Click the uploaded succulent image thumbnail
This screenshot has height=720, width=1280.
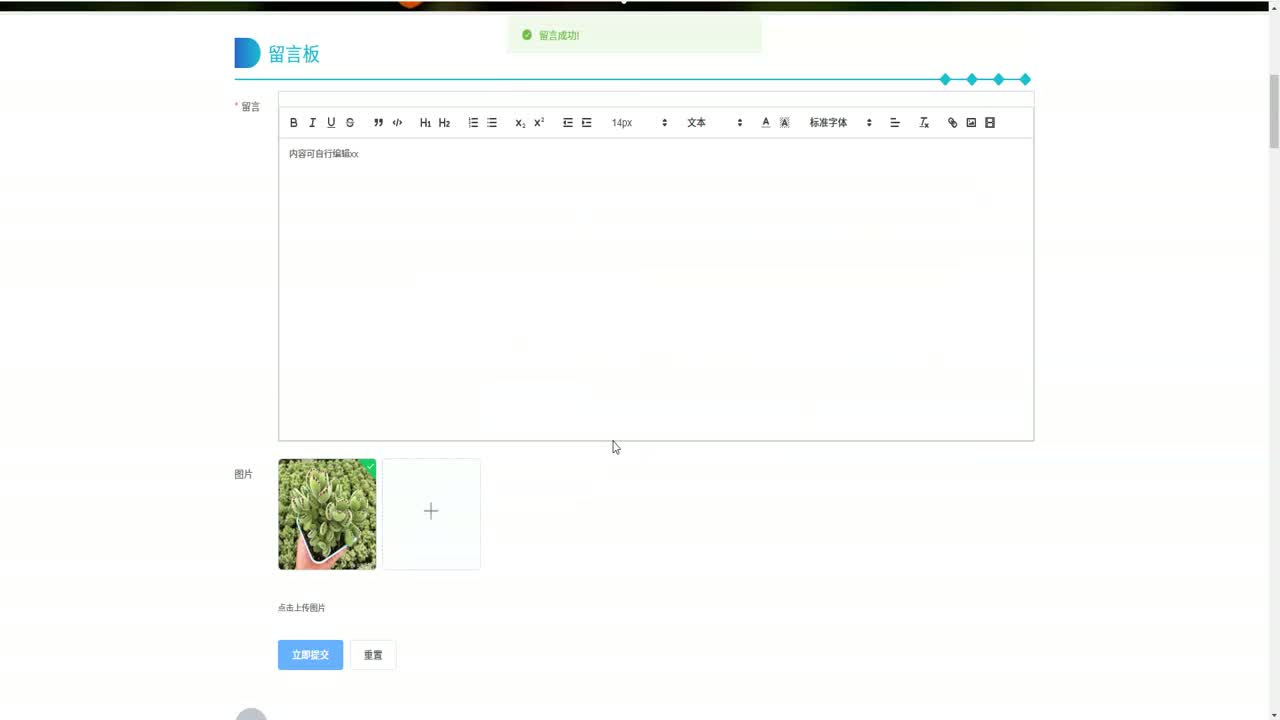click(327, 514)
